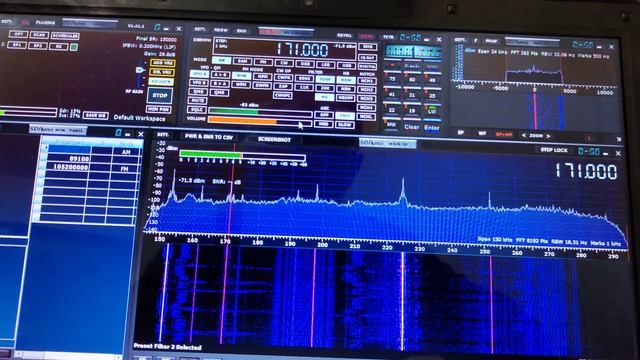Screen dimensions: 640x360
Task: Click the SQLC squelch button
Action: [x=197, y=109]
